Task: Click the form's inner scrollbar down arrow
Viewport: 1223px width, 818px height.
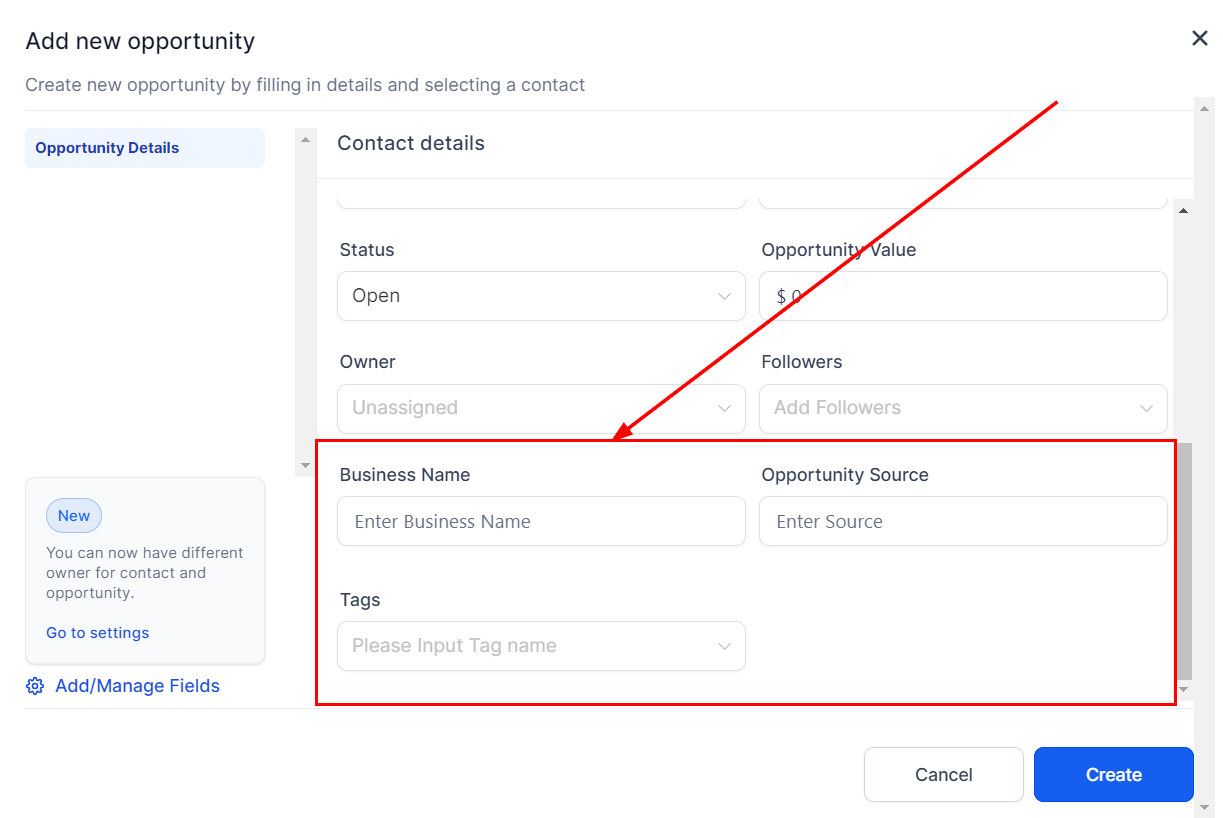Action: pos(1184,689)
